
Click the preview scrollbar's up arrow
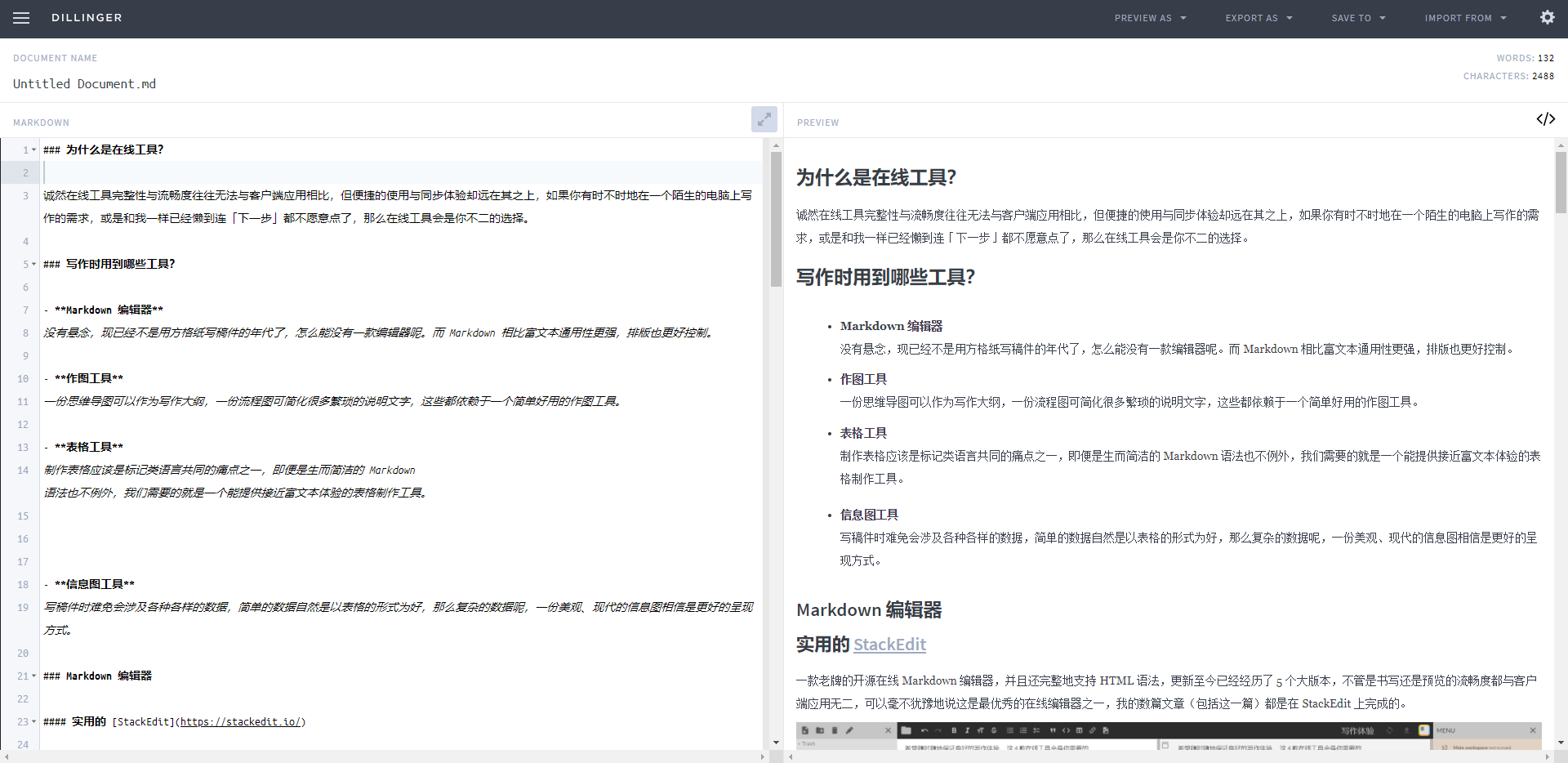click(x=1561, y=145)
